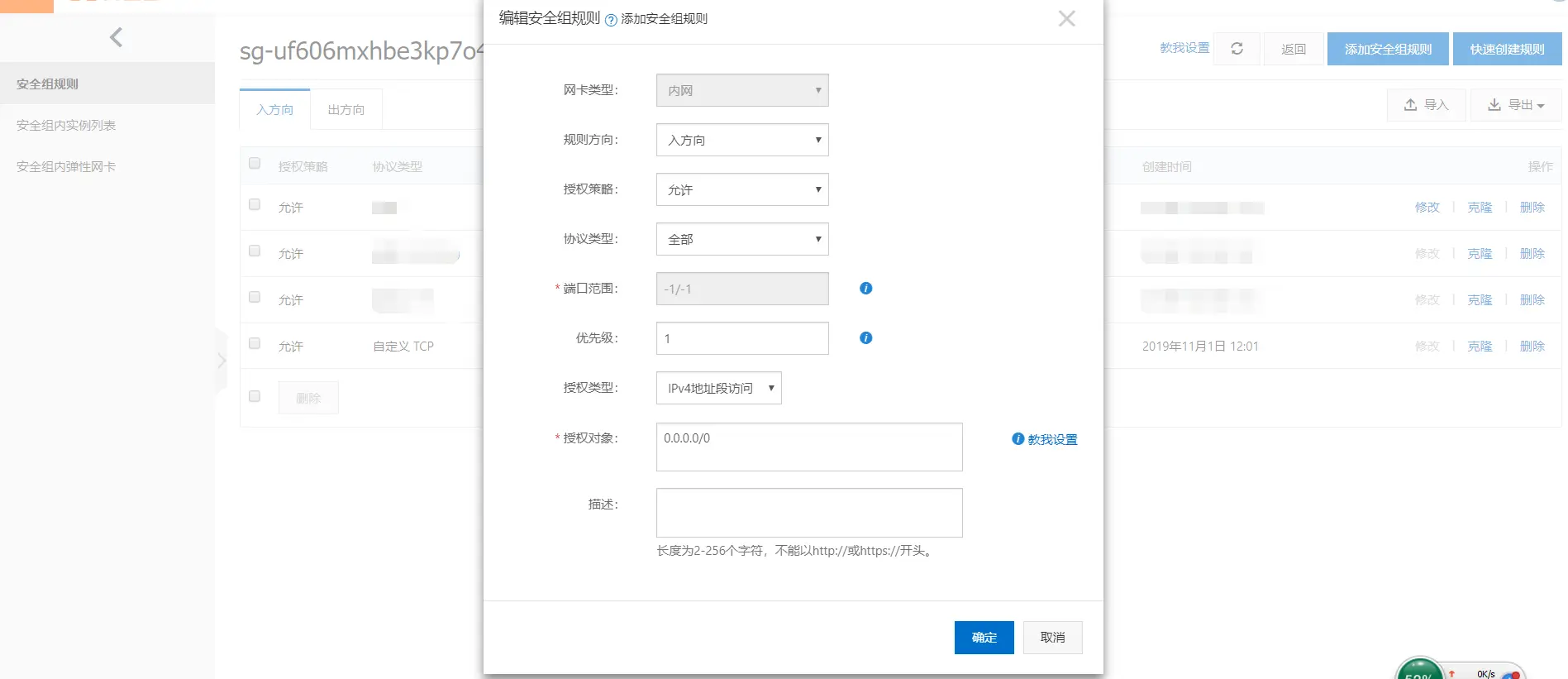Viewport: 1568px width, 679px height.
Task: Open help icon next to dialog title
Action: coord(611,21)
